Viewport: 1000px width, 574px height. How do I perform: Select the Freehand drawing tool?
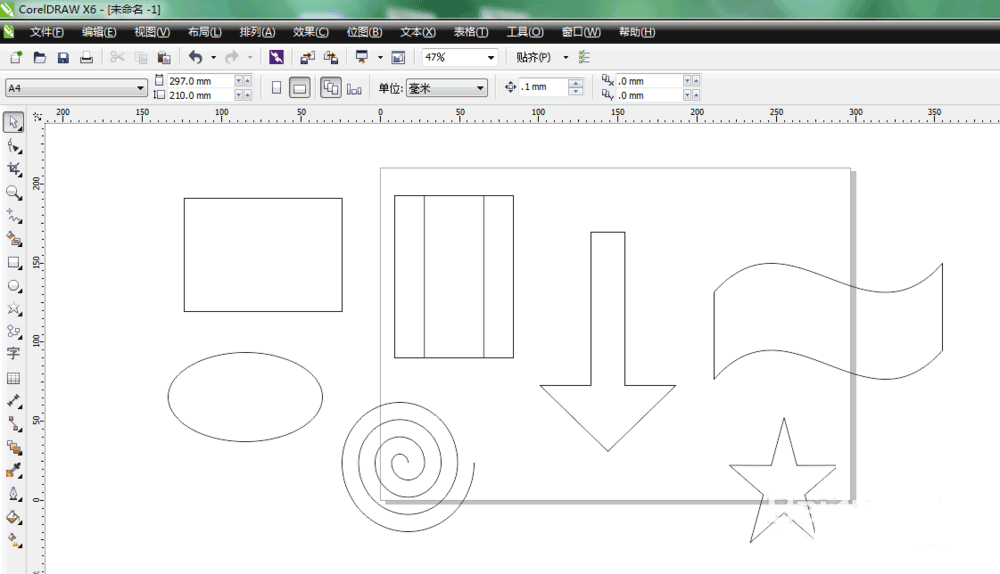(x=13, y=216)
